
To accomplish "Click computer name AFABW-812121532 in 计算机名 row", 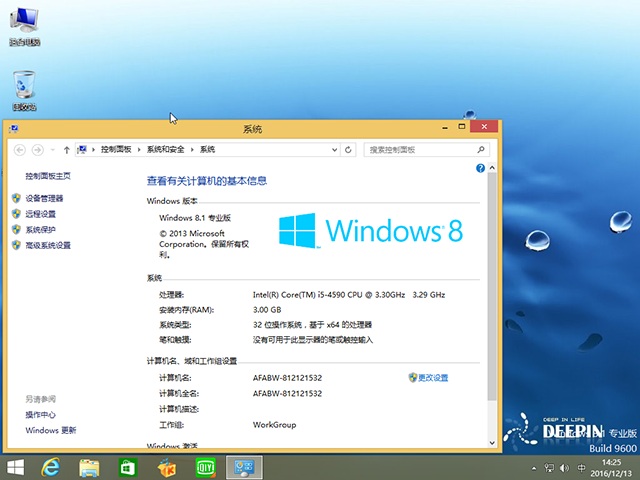I will (x=287, y=378).
